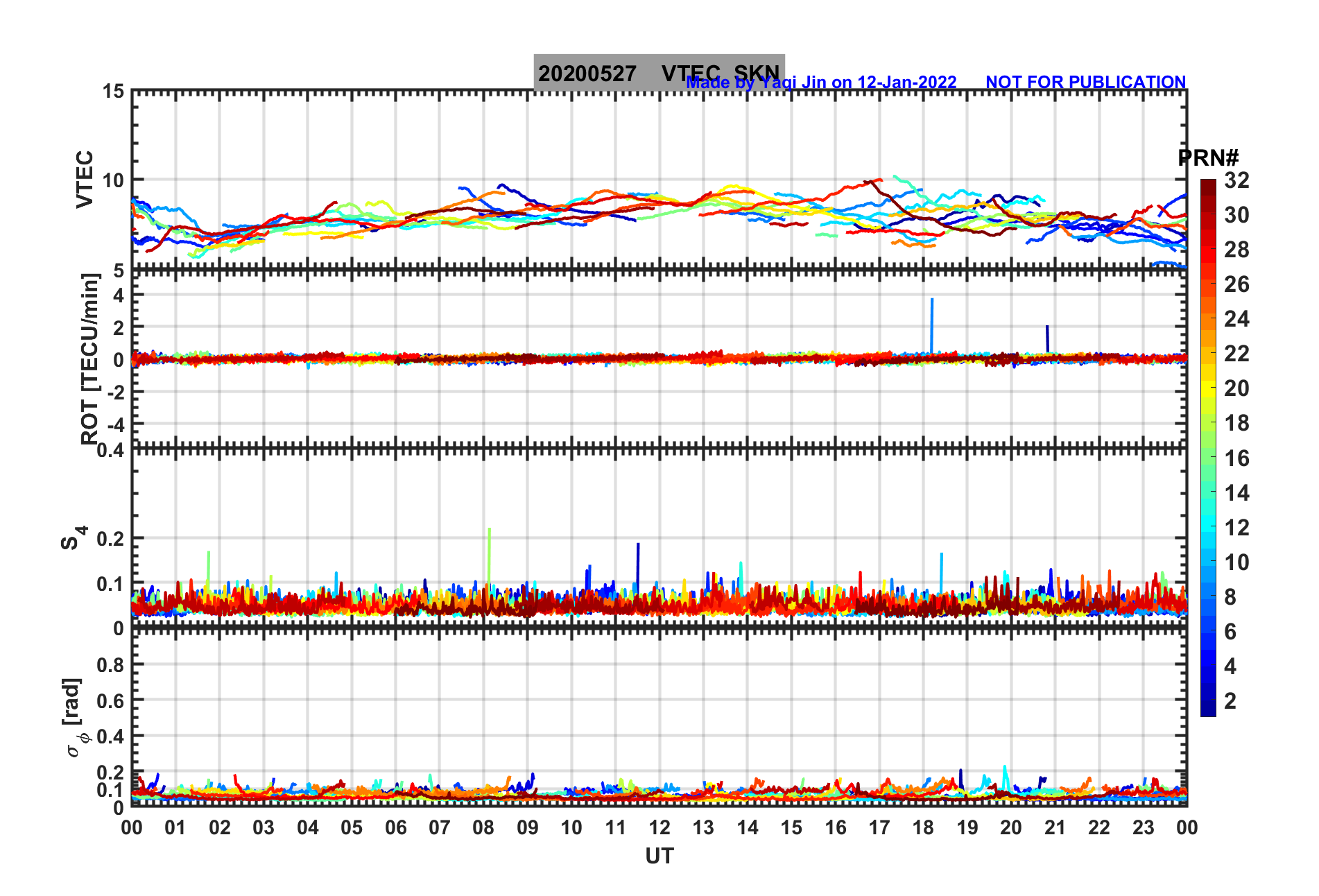Click the VTEC y-axis label
The height and width of the screenshot is (896, 1319).
(85, 179)
